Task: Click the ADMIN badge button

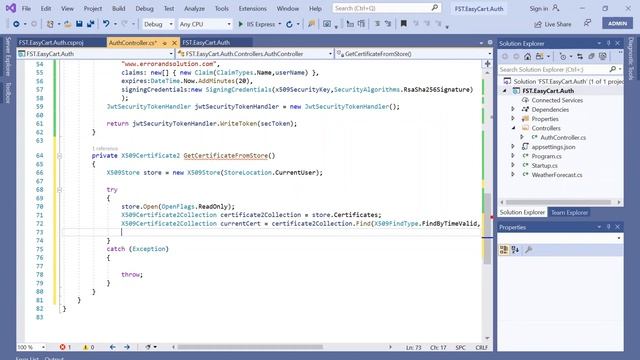Action: 617,23
